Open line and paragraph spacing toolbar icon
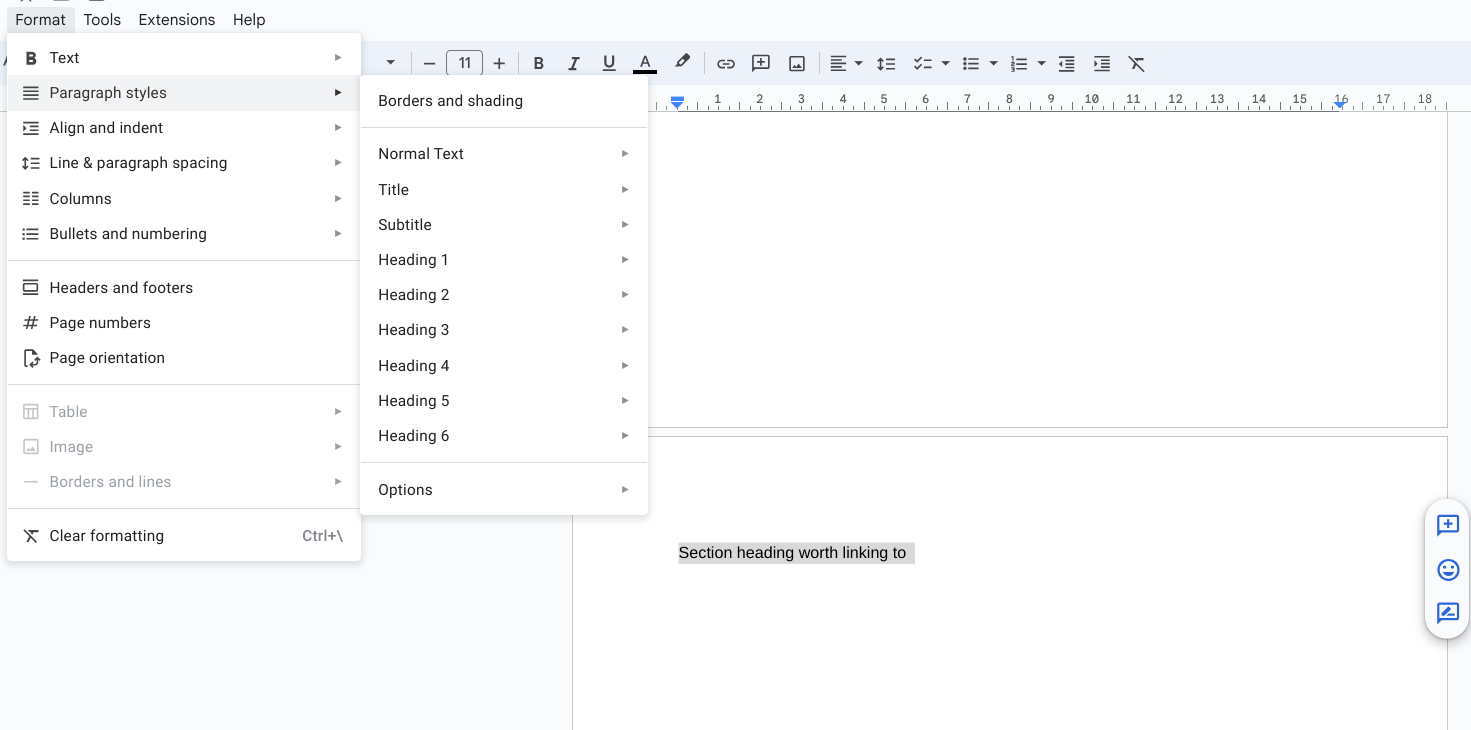Viewport: 1471px width, 730px height. pyautogui.click(x=886, y=63)
